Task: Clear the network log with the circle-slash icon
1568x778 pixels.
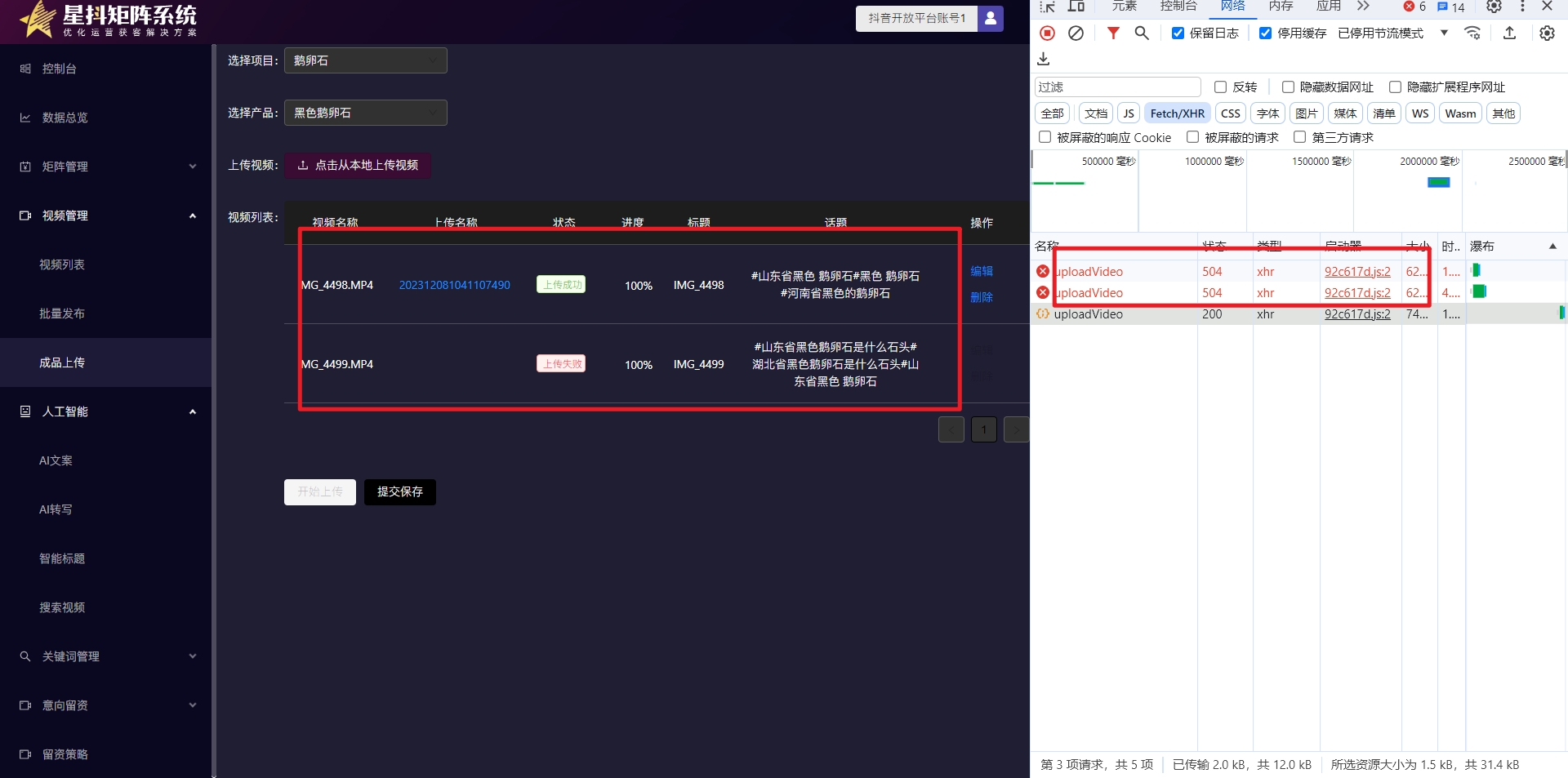Action: point(1076,33)
